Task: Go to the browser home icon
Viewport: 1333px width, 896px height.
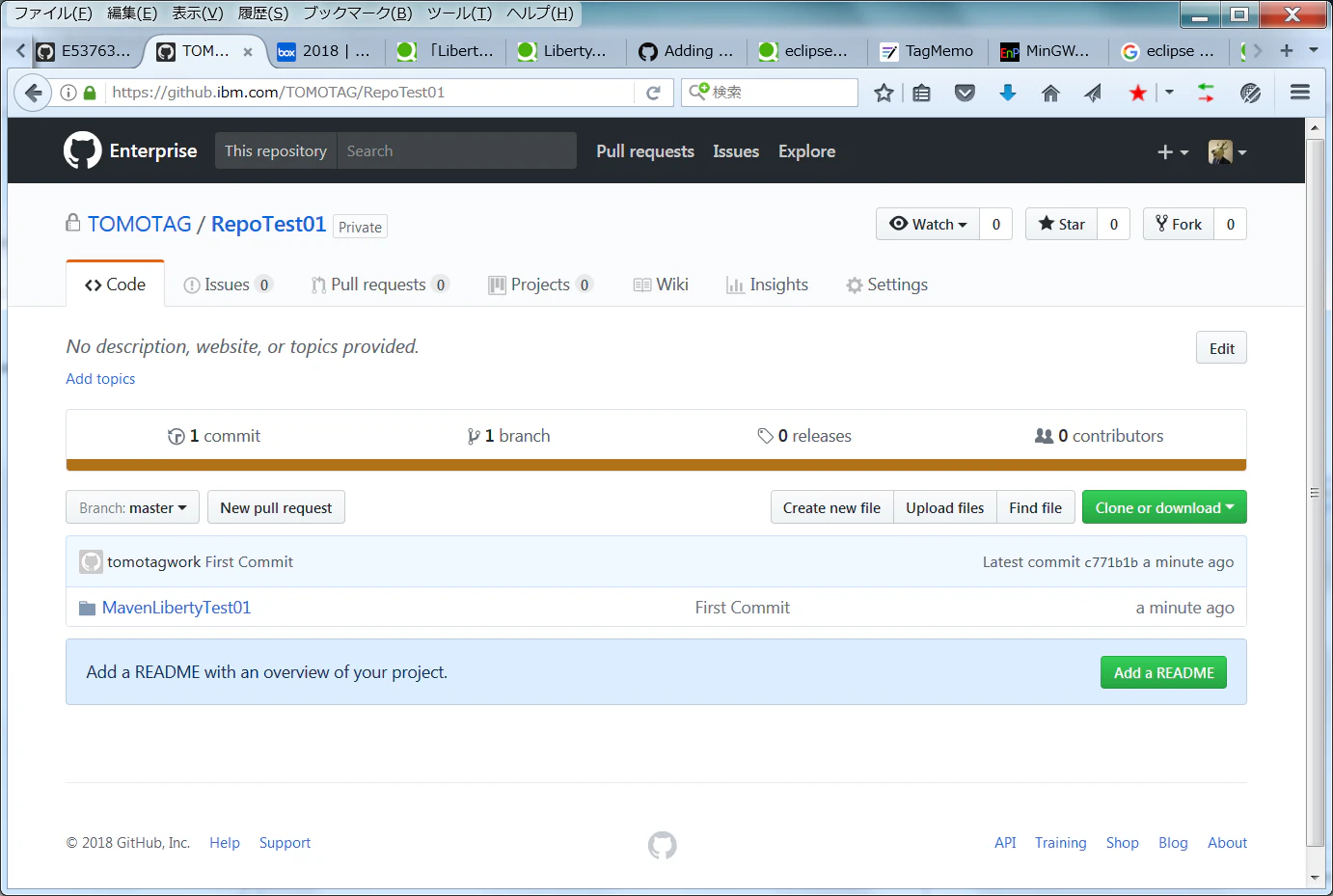Action: (x=1050, y=93)
